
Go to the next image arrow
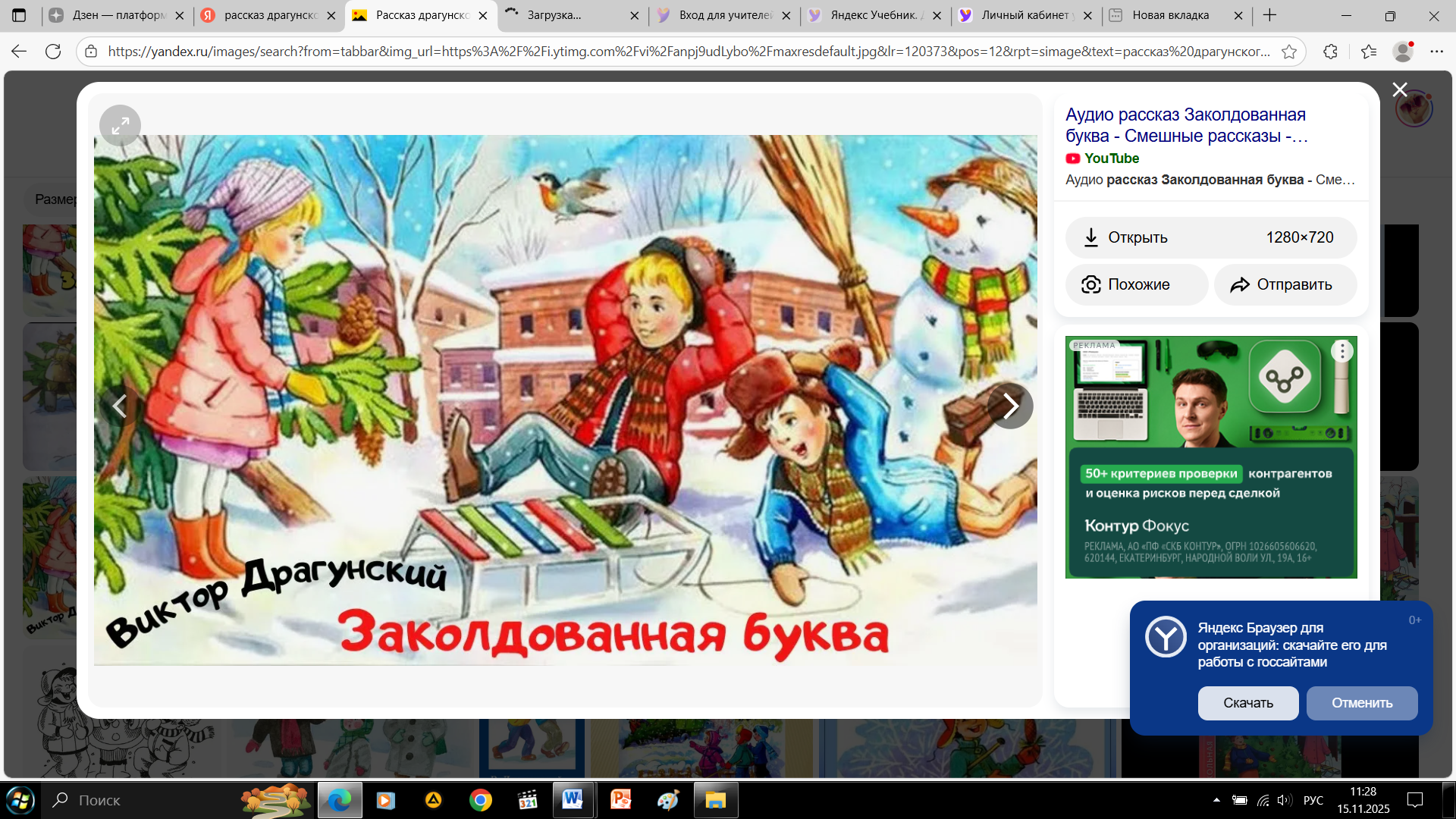[x=1010, y=406]
